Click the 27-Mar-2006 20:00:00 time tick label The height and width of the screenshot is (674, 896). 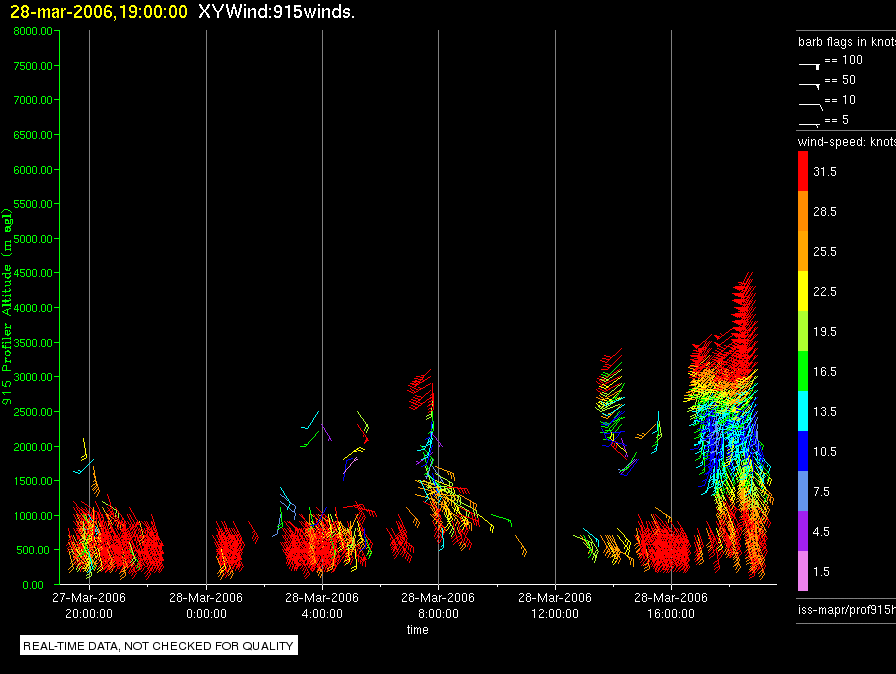89,605
